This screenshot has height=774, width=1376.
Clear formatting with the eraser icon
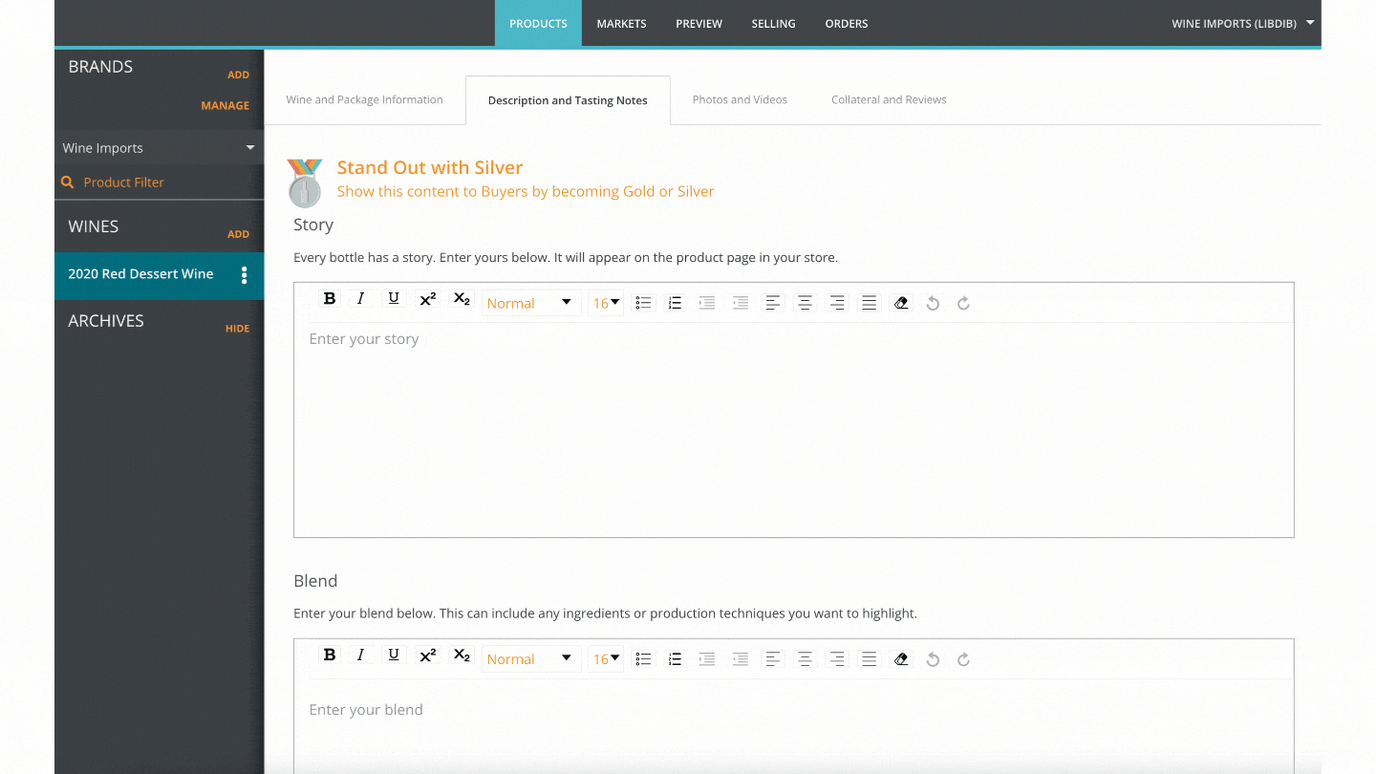click(901, 302)
